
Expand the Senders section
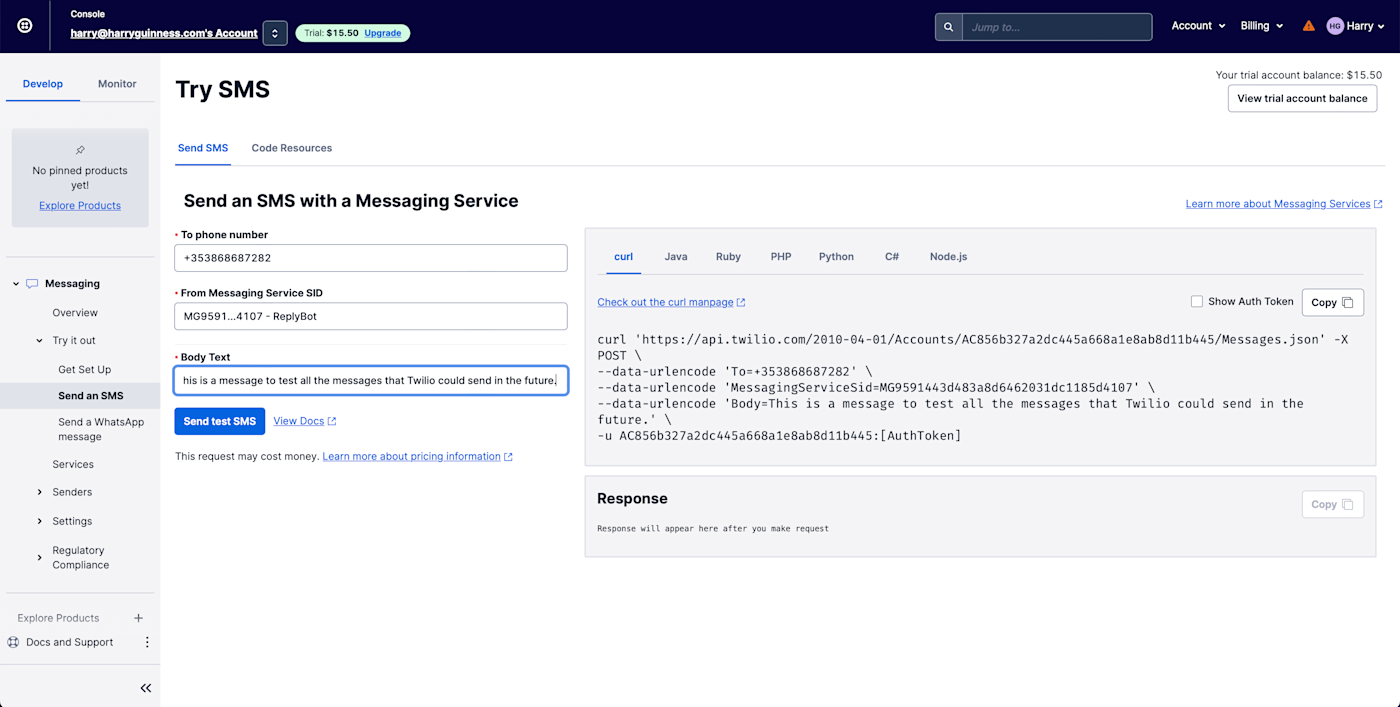tap(40, 492)
